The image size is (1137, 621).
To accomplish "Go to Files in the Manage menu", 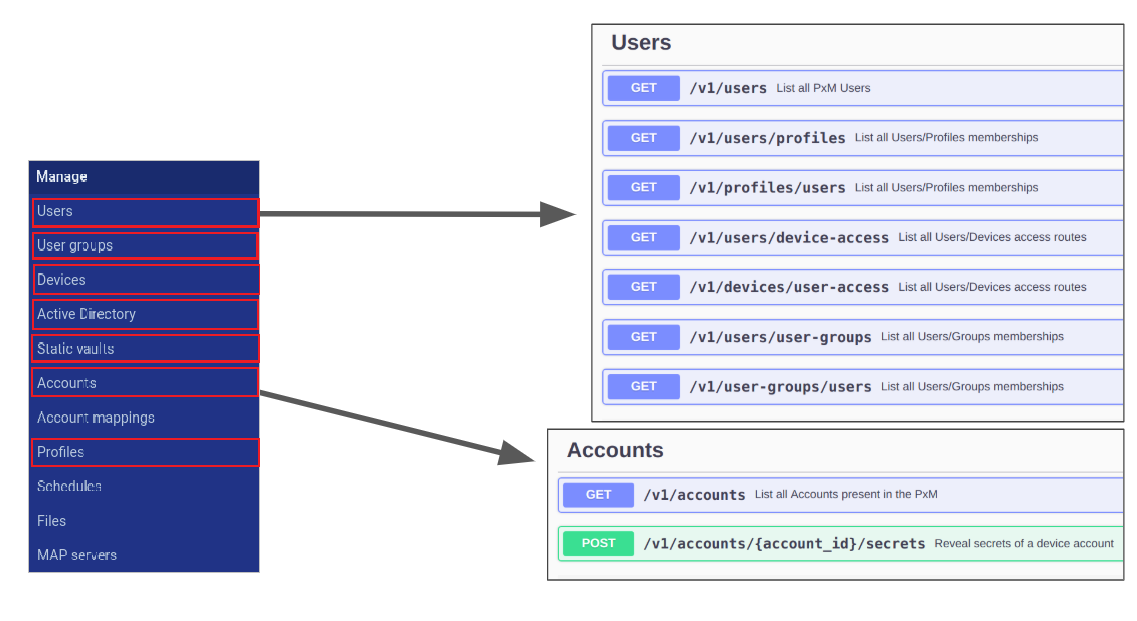I will pyautogui.click(x=52, y=521).
